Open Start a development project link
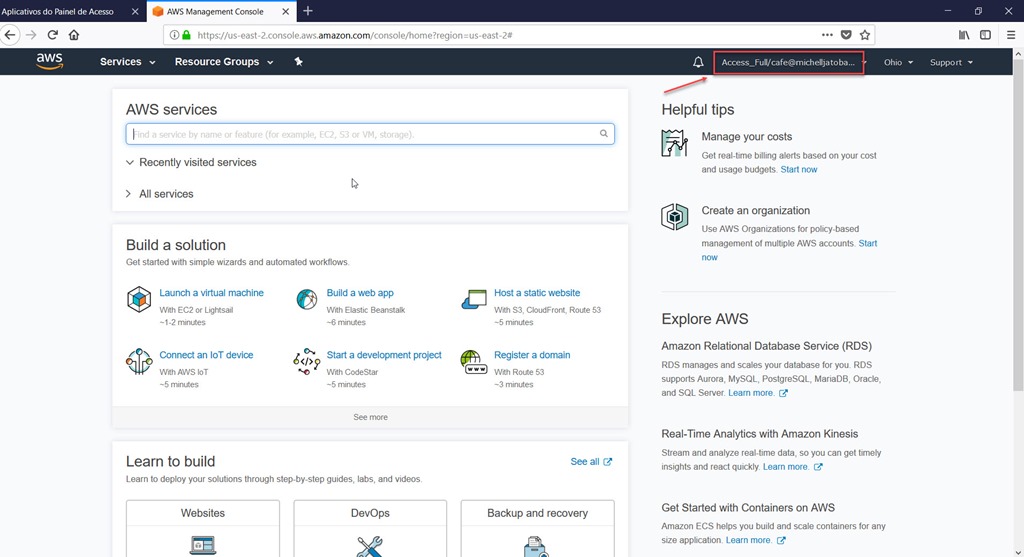The image size is (1024, 557). click(384, 355)
